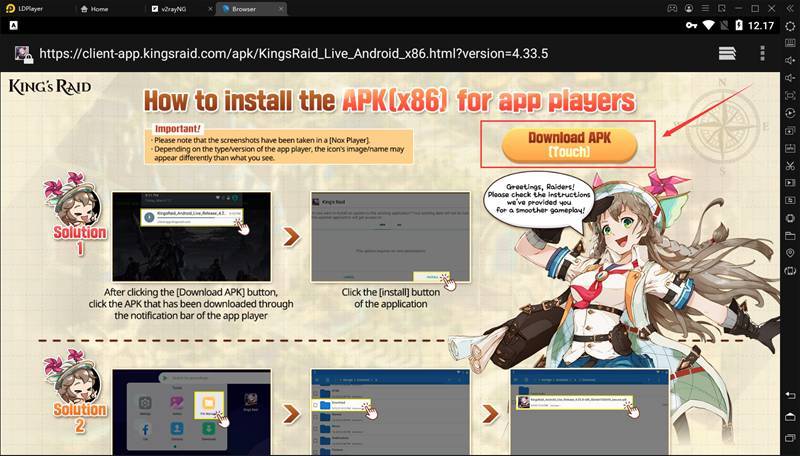The height and width of the screenshot is (456, 800).
Task: Click the browser URL address bar
Action: [x=293, y=54]
